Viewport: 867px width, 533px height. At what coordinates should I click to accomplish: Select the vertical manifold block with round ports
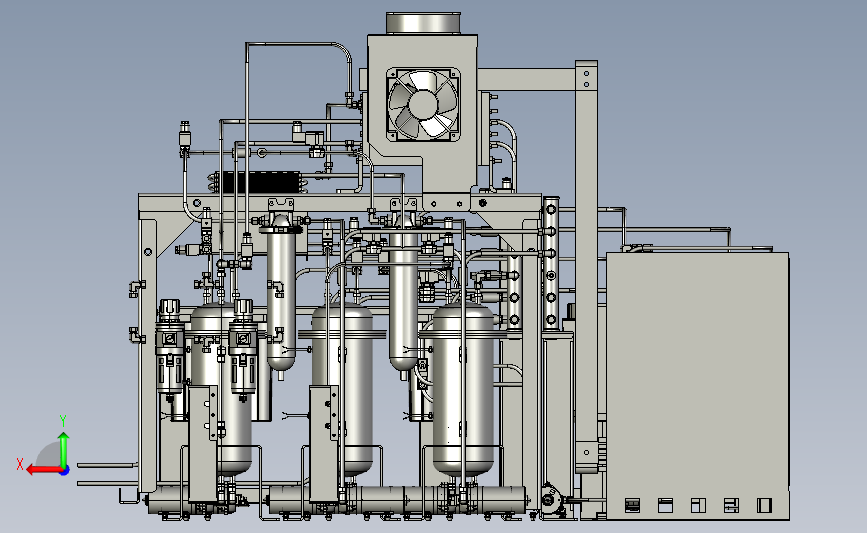[551, 264]
